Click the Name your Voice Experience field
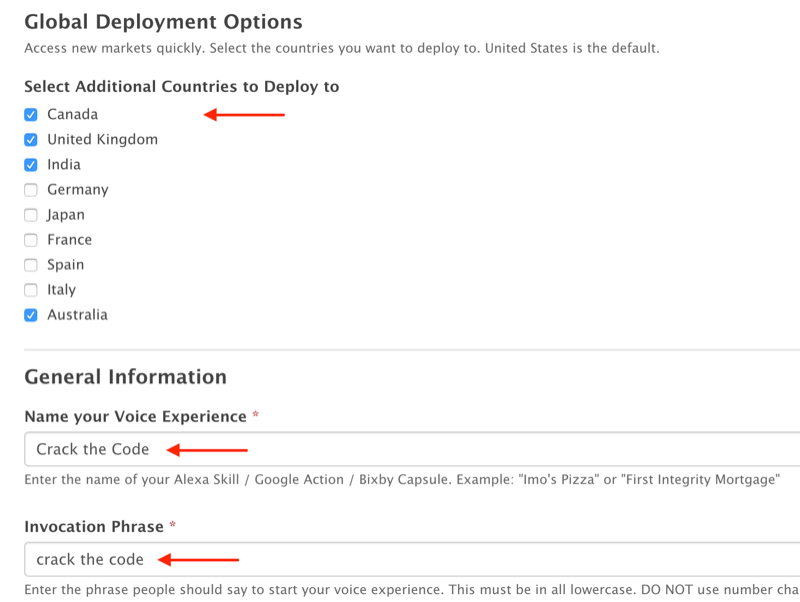800x602 pixels. [x=412, y=449]
